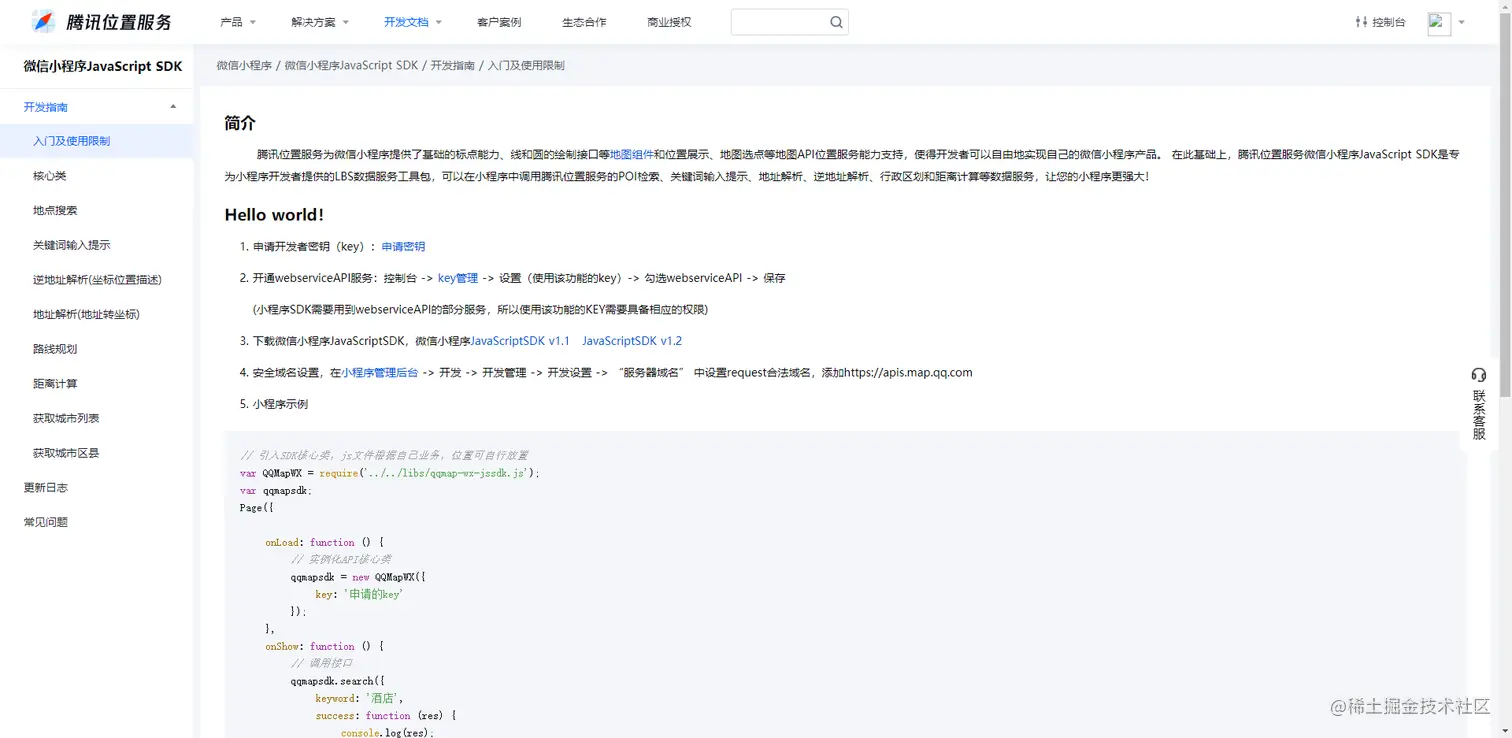The width and height of the screenshot is (1512, 738).
Task: Open 商业授权 in top navigation
Action: (x=669, y=22)
